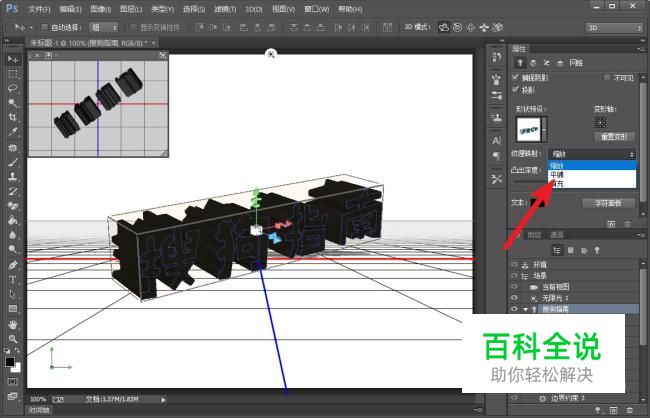Screen dimensions: 650x418
Task: Filter 3D panel by whole scene
Action: (557, 250)
